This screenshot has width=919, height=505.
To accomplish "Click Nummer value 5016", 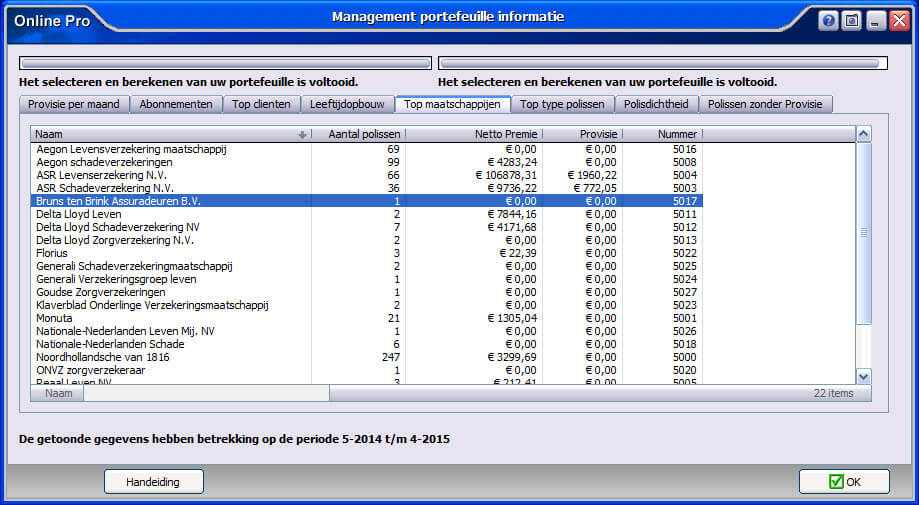I will coord(685,149).
